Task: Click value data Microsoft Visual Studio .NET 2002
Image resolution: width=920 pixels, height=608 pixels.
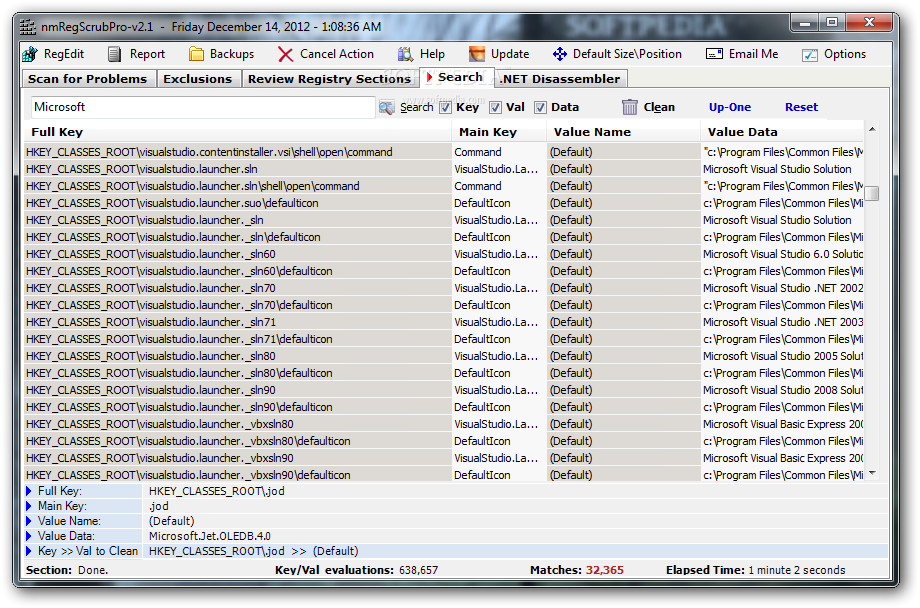Action: tap(783, 288)
